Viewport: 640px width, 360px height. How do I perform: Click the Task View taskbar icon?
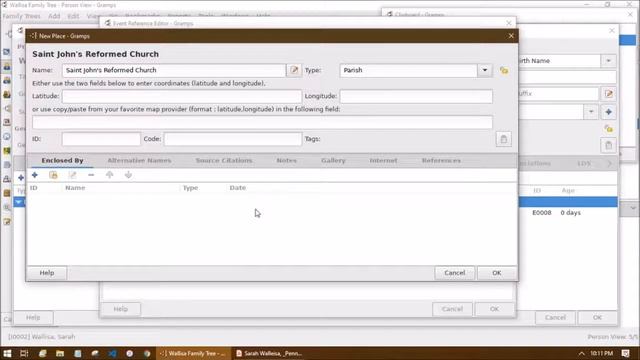pos(24,353)
